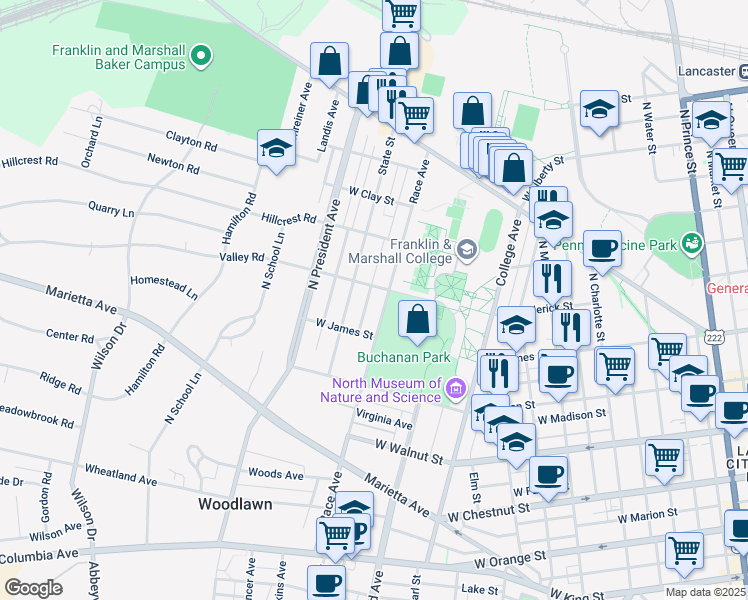Screen dimensions: 748x600
Task: Select the N President Ave street label
Action: point(324,244)
